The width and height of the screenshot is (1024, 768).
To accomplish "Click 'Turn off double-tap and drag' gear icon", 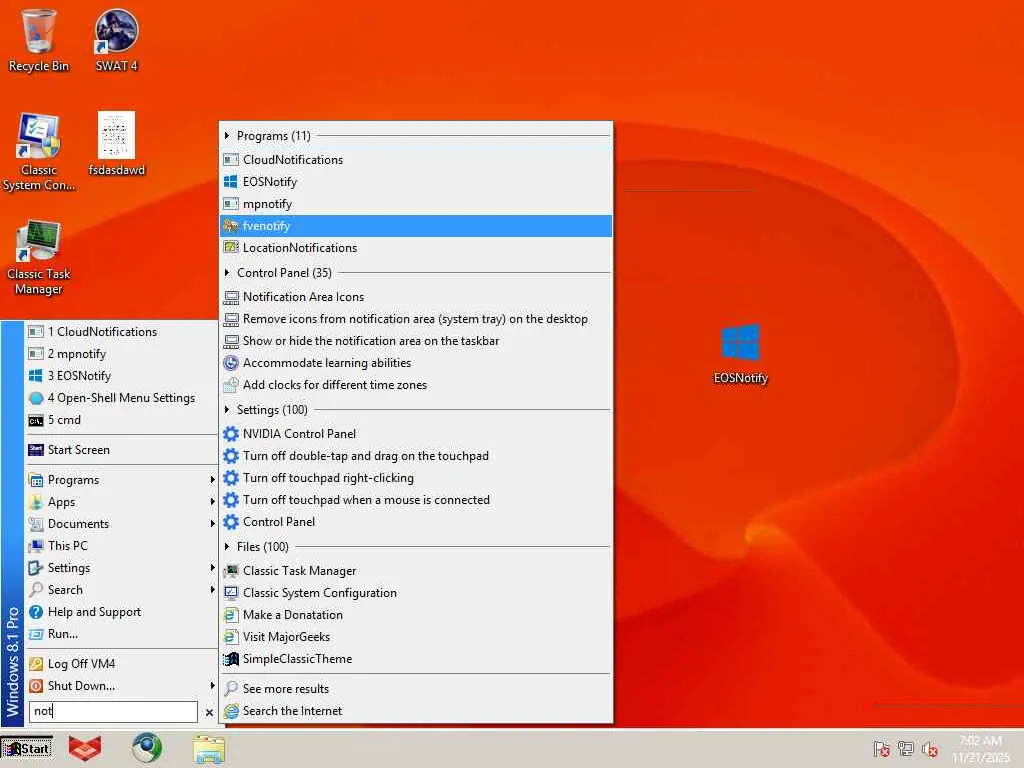I will coord(231,456).
